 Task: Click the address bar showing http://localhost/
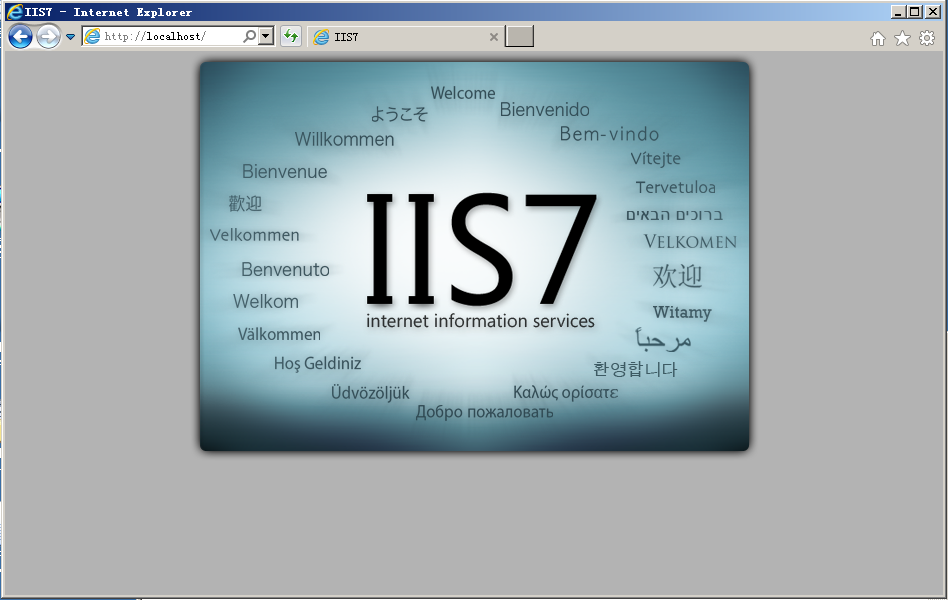pos(178,36)
